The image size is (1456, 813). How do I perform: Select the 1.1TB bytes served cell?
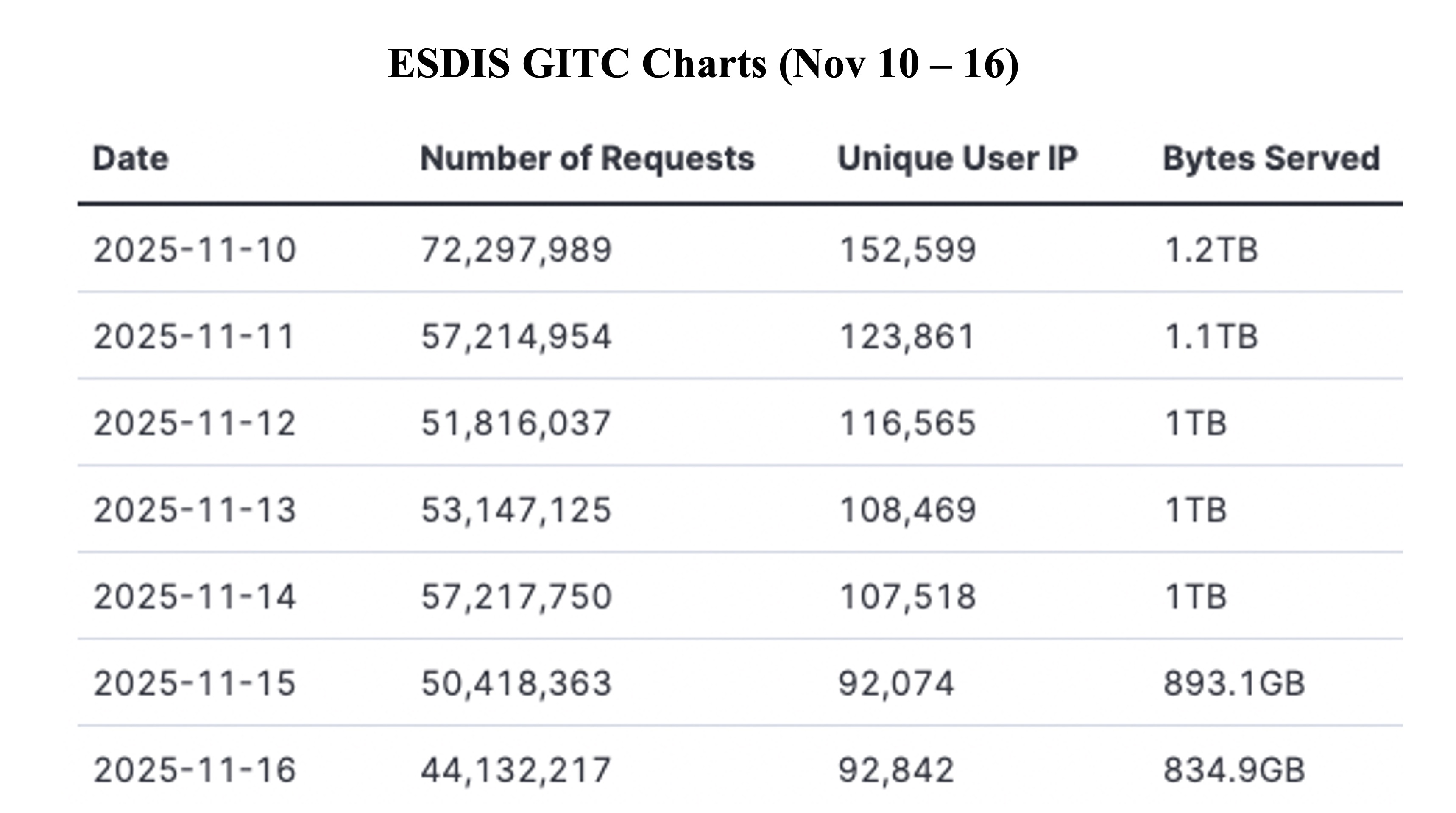(x=1211, y=337)
